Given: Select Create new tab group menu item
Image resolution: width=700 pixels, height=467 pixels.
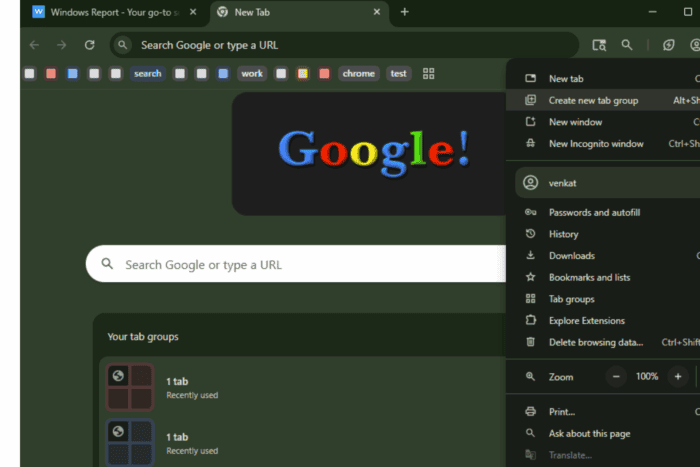Looking at the screenshot, I should [603, 100].
